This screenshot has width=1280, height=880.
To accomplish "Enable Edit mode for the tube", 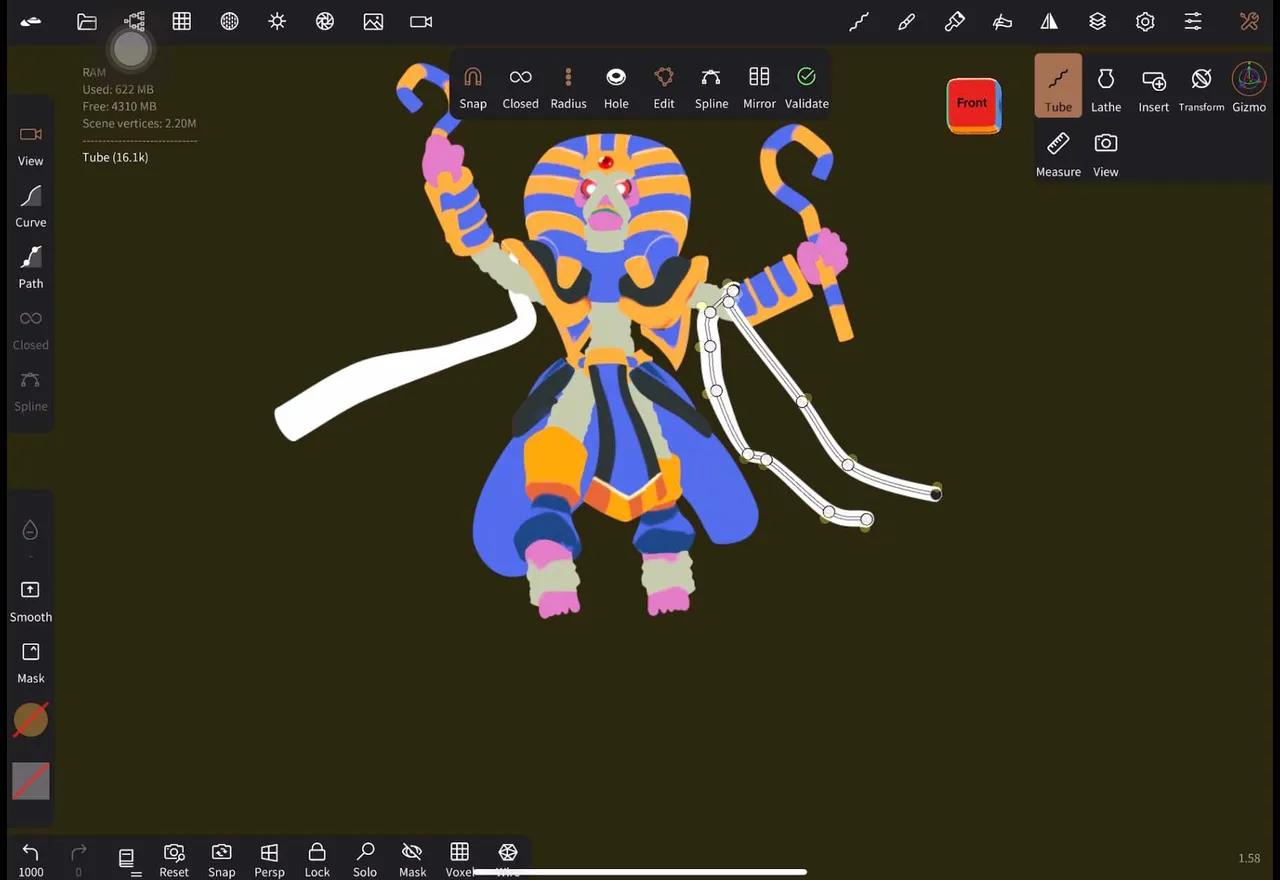I will [664, 87].
